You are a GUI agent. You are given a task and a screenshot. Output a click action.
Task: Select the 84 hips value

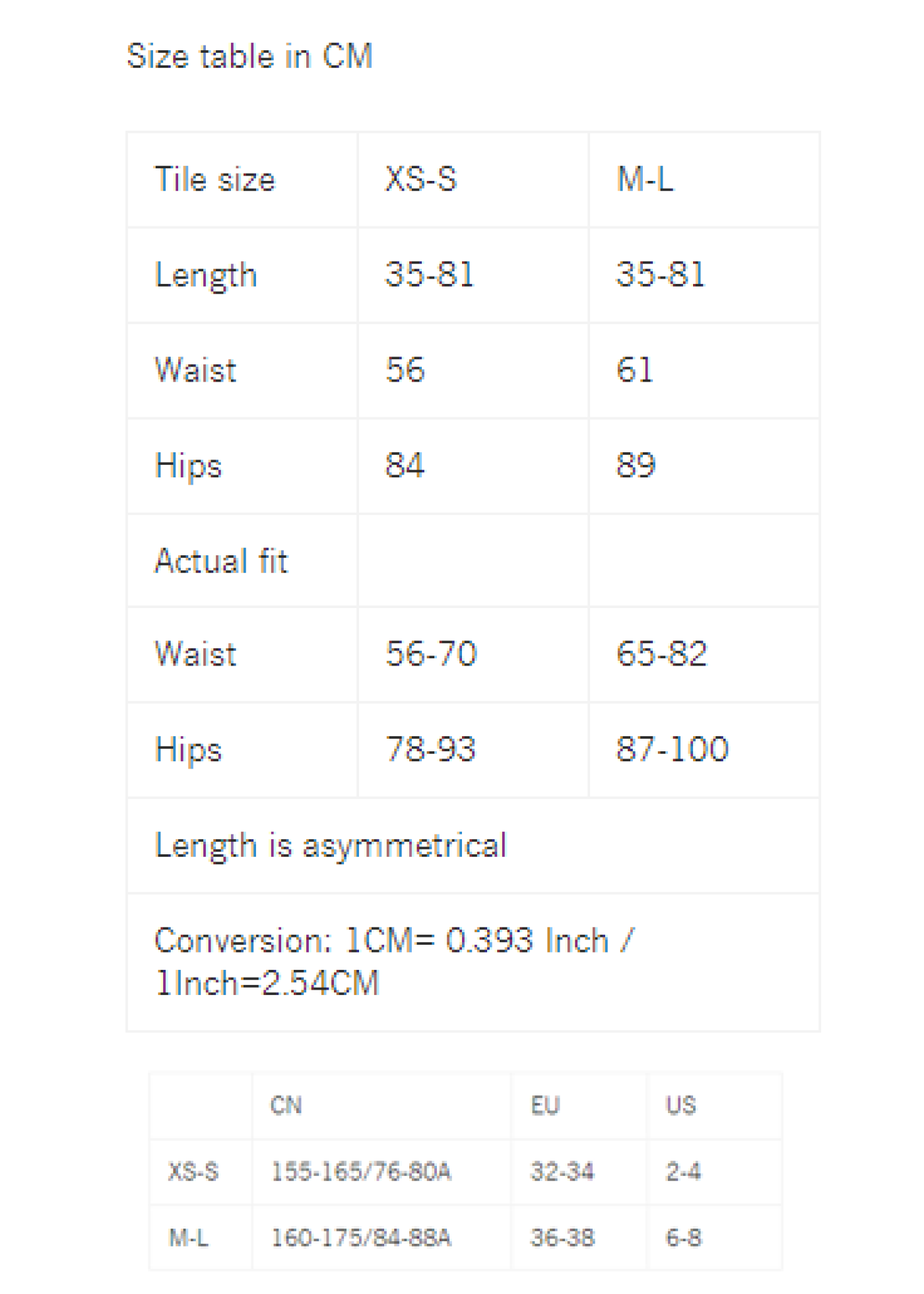click(x=405, y=465)
